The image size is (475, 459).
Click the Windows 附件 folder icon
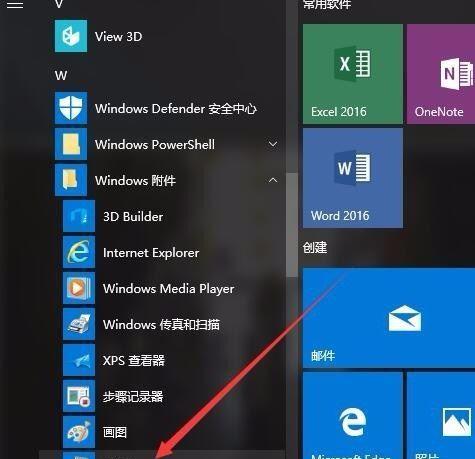71,180
